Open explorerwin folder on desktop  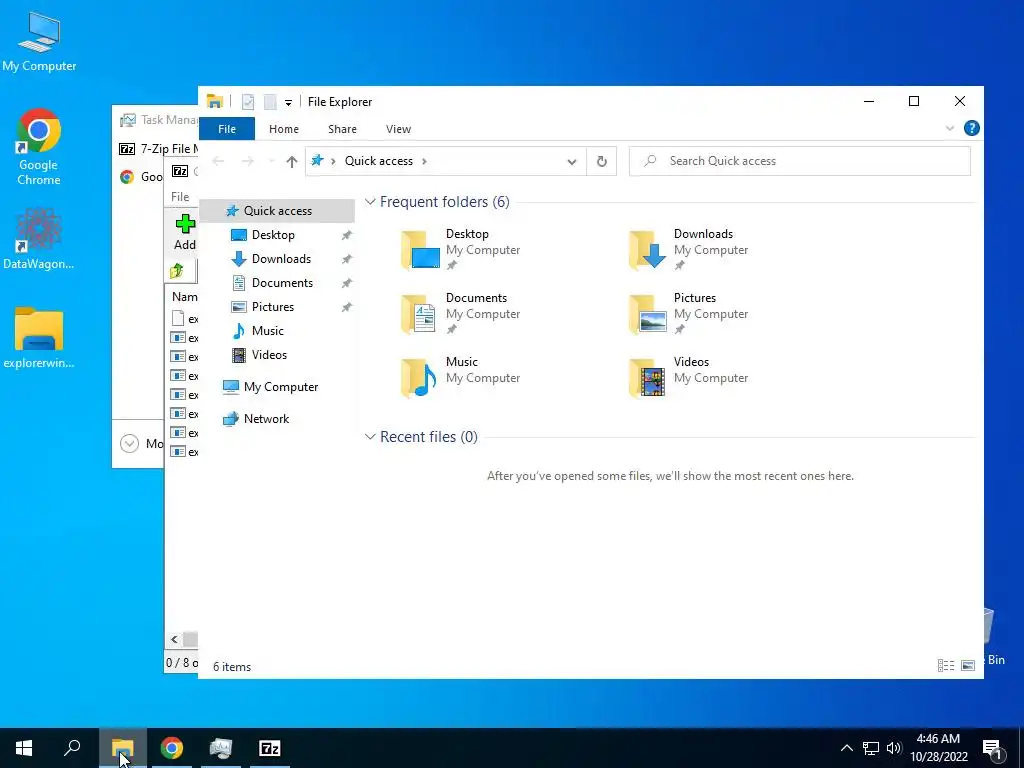[39, 338]
